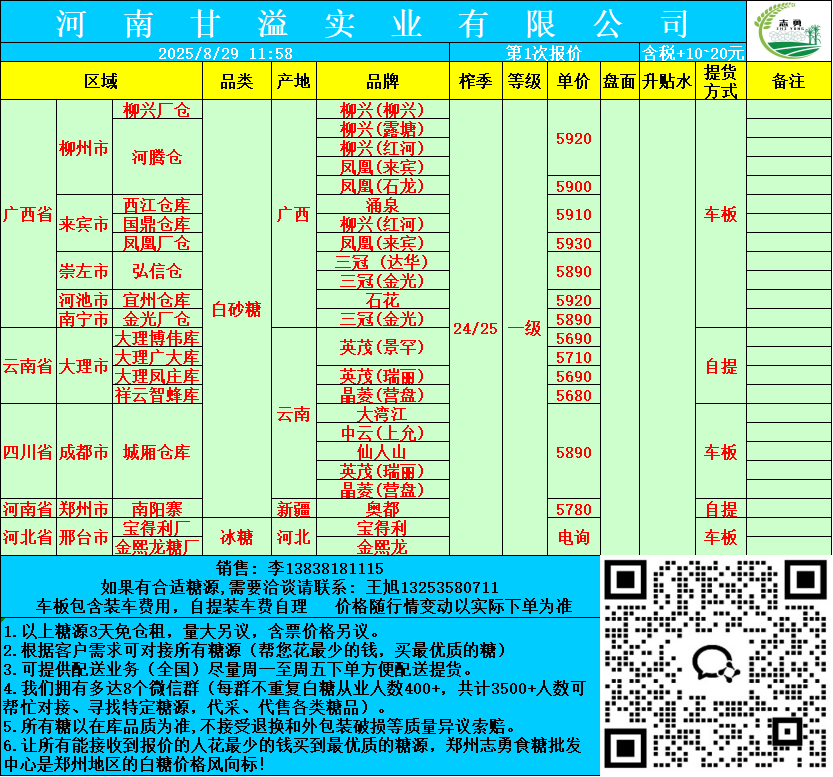Click the 南阳寨 warehouse cell
Viewport: 833px width, 777px height.
pyautogui.click(x=157, y=509)
